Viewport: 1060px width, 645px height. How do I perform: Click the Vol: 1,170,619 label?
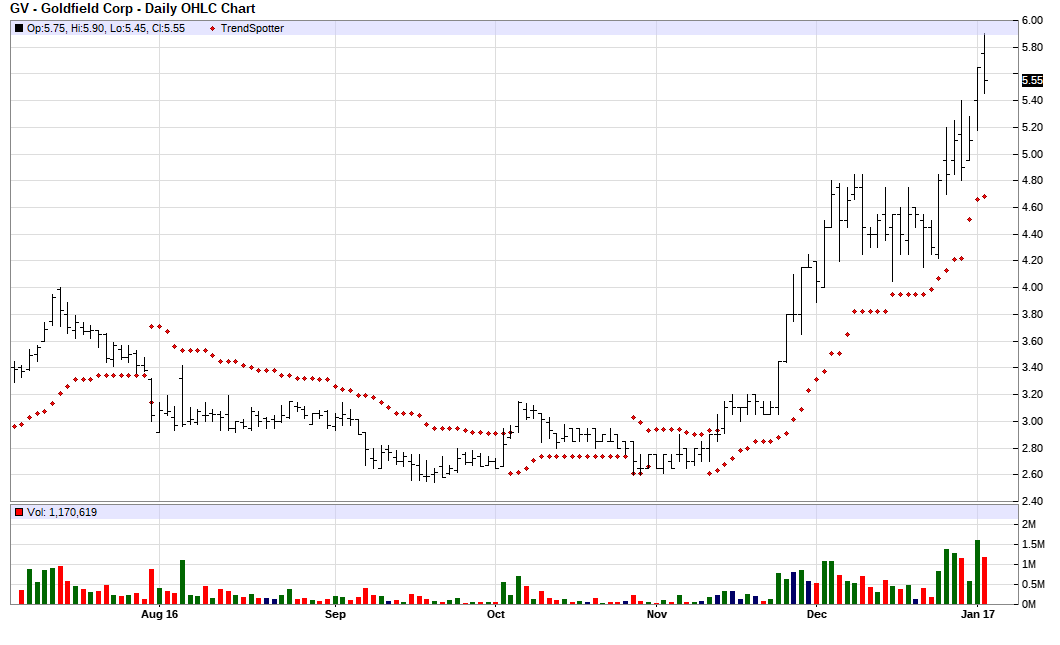point(62,512)
